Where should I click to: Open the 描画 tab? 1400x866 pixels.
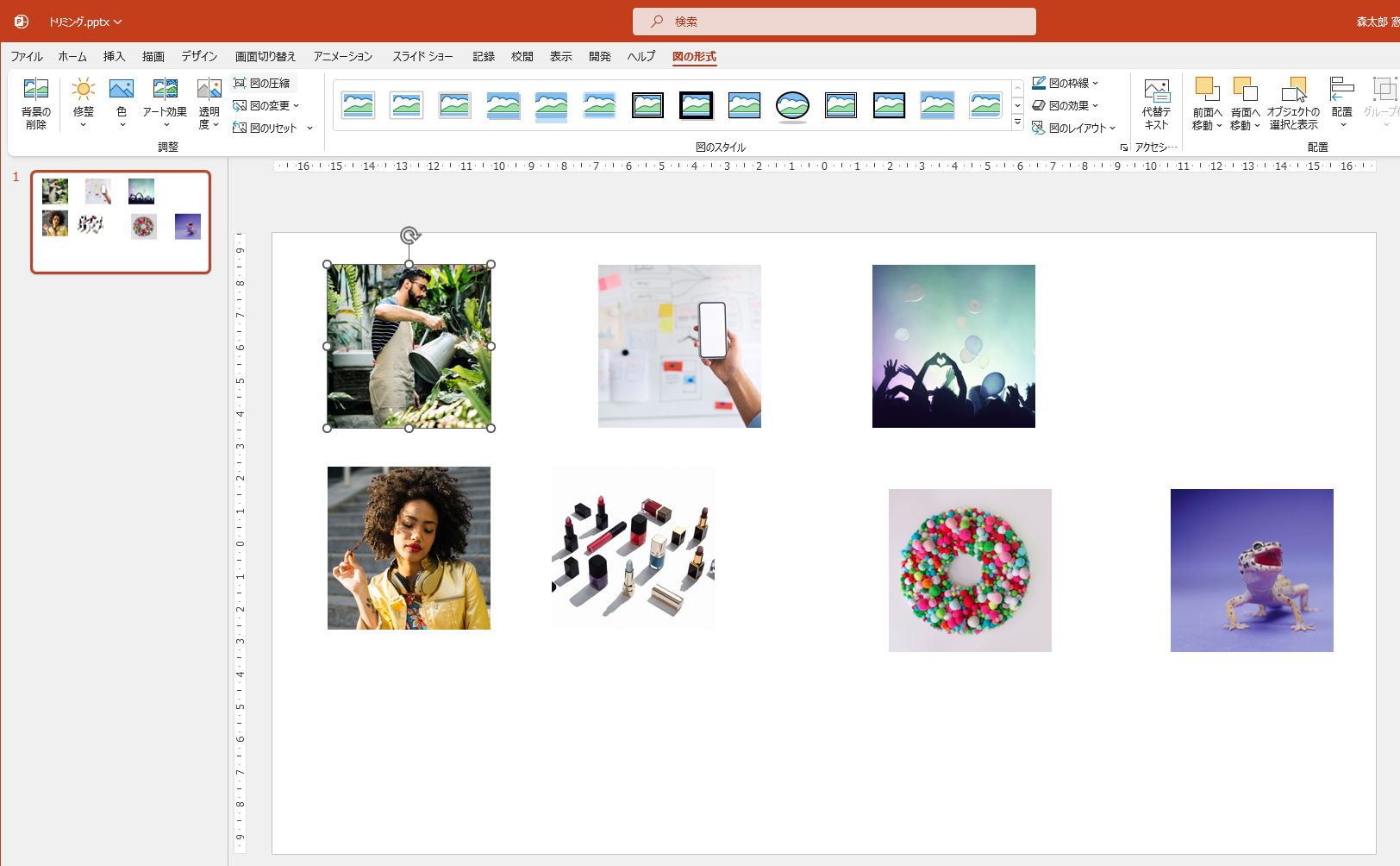[153, 56]
